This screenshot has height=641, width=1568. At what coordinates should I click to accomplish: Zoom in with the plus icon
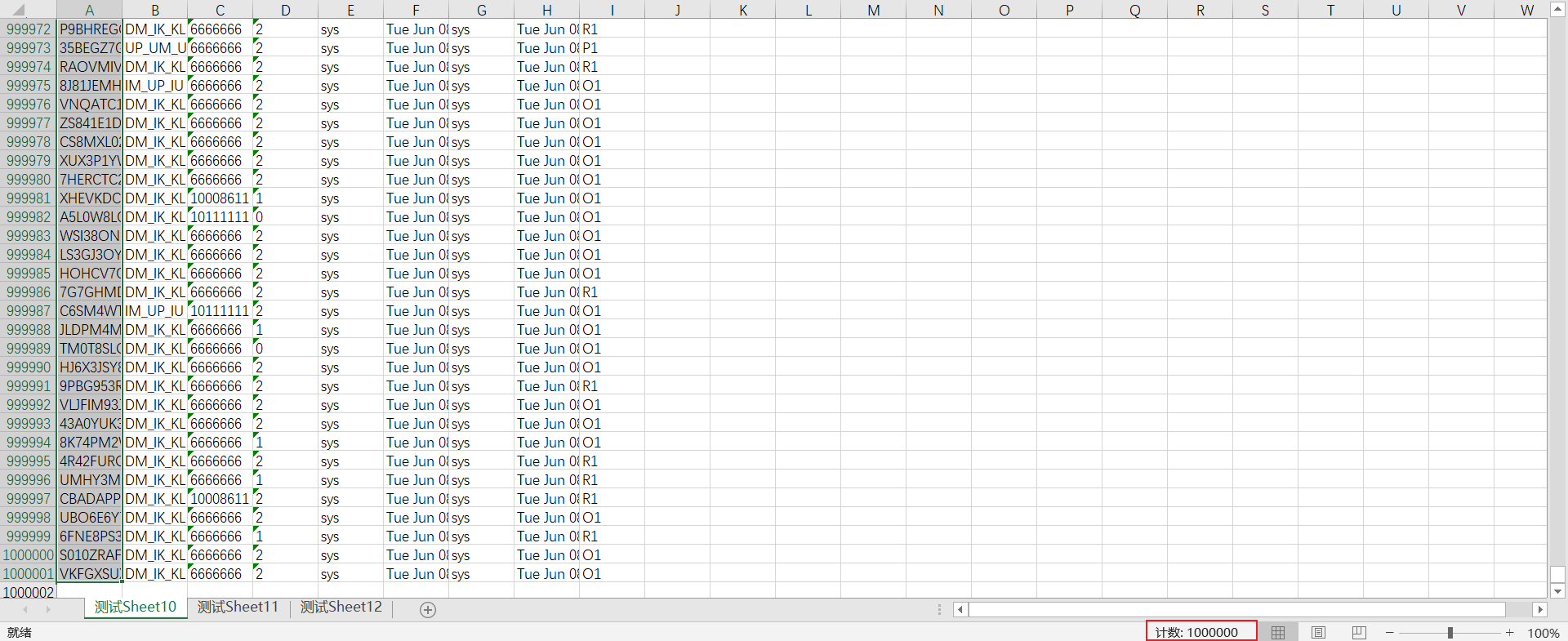(1510, 633)
